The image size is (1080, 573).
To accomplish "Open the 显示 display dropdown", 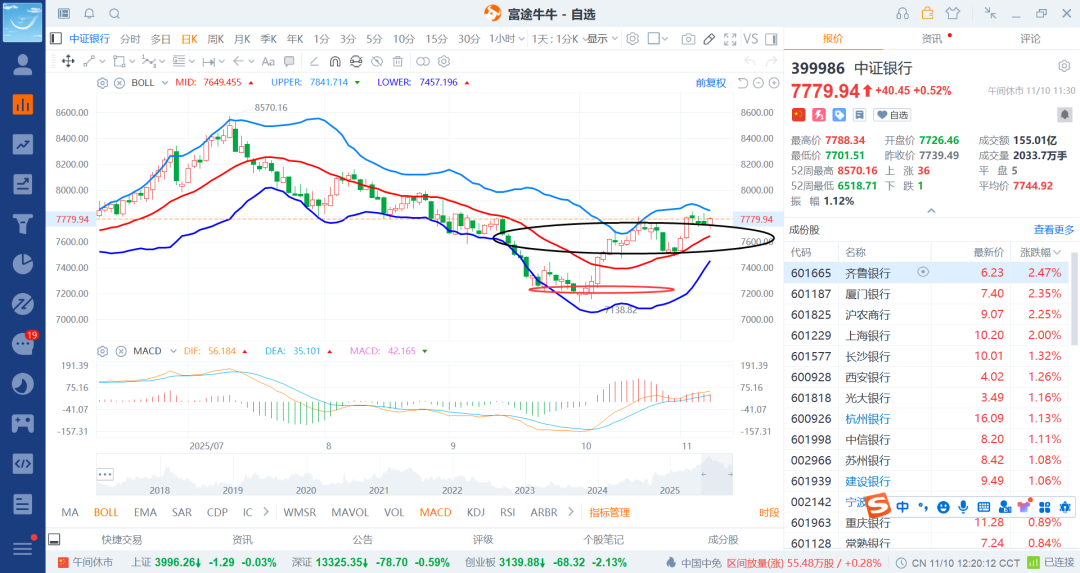I will point(602,39).
